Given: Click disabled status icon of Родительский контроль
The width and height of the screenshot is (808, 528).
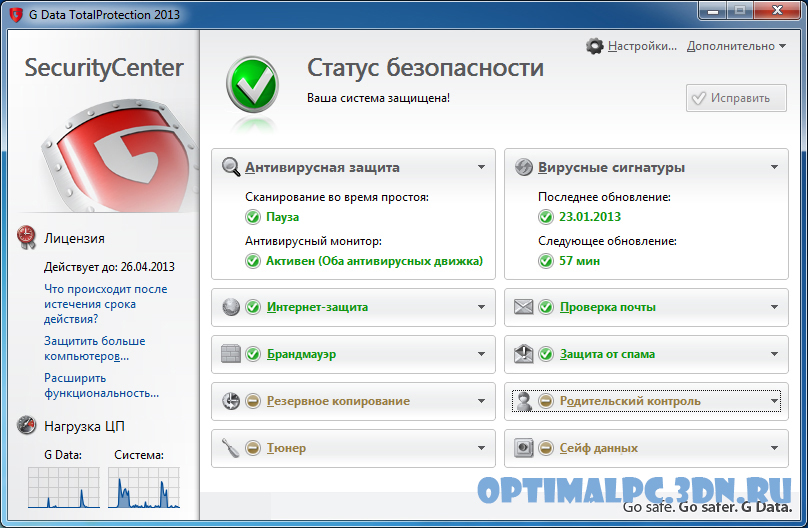Looking at the screenshot, I should click(x=546, y=401).
